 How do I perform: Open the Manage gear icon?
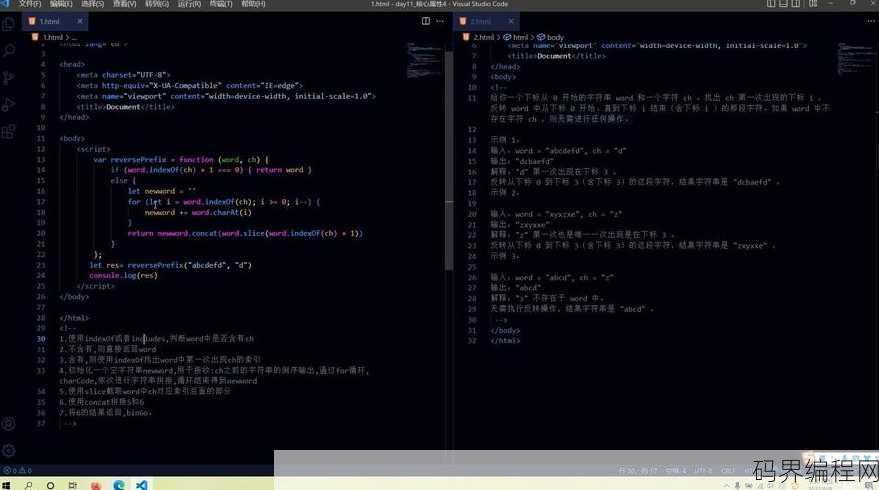pyautogui.click(x=8, y=450)
